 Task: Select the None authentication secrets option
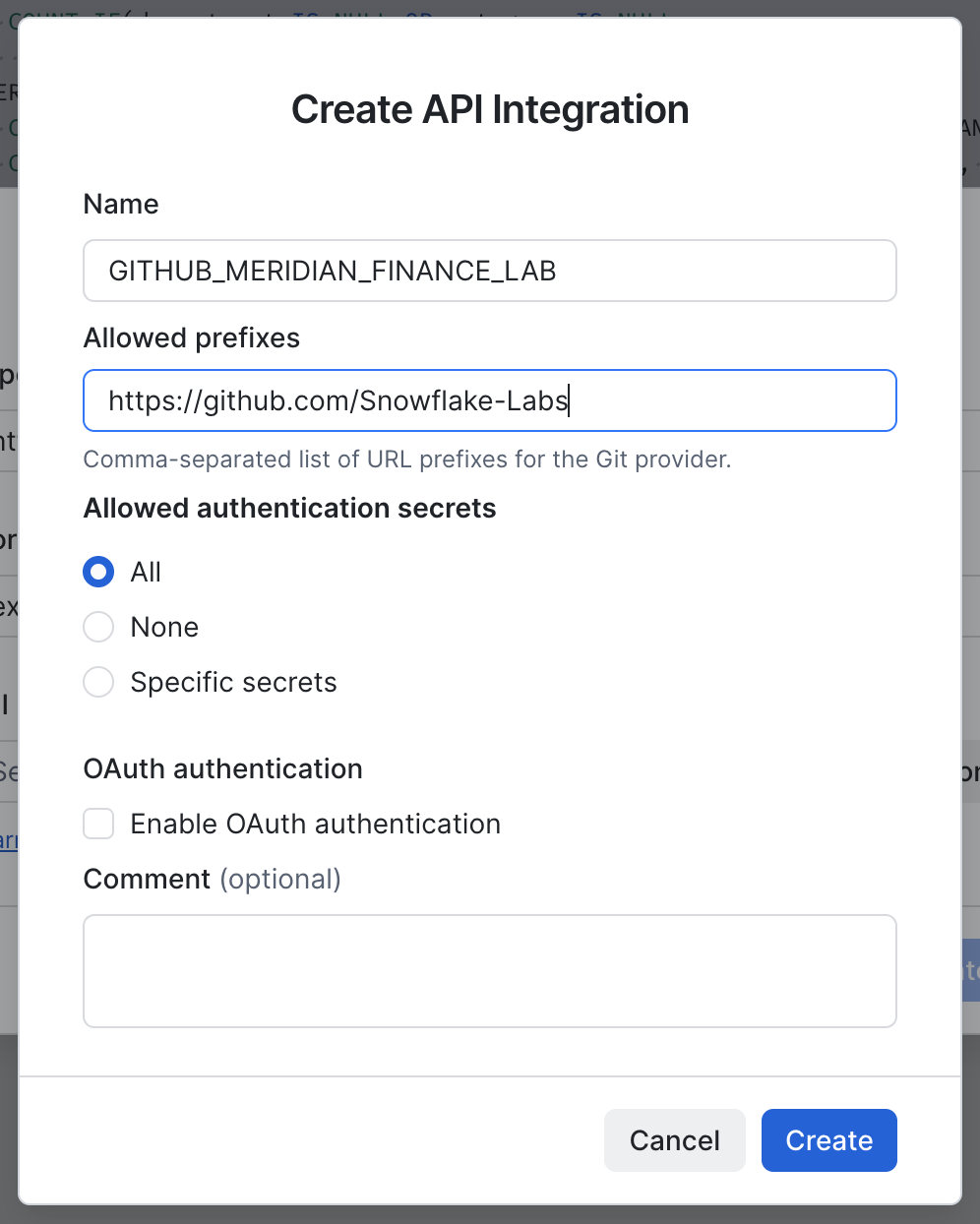(98, 627)
